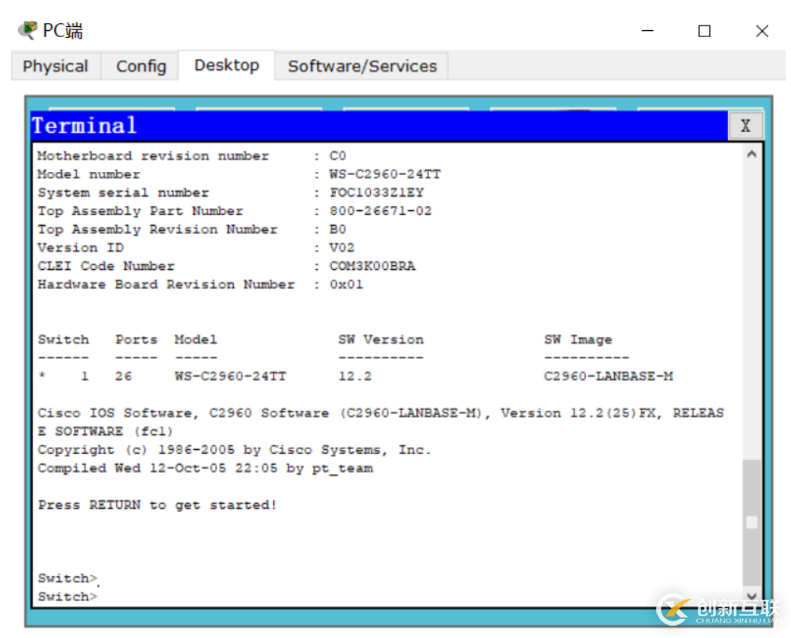The width and height of the screenshot is (791, 638).
Task: Click the Packet Tracer icon in title bar
Action: 27,30
